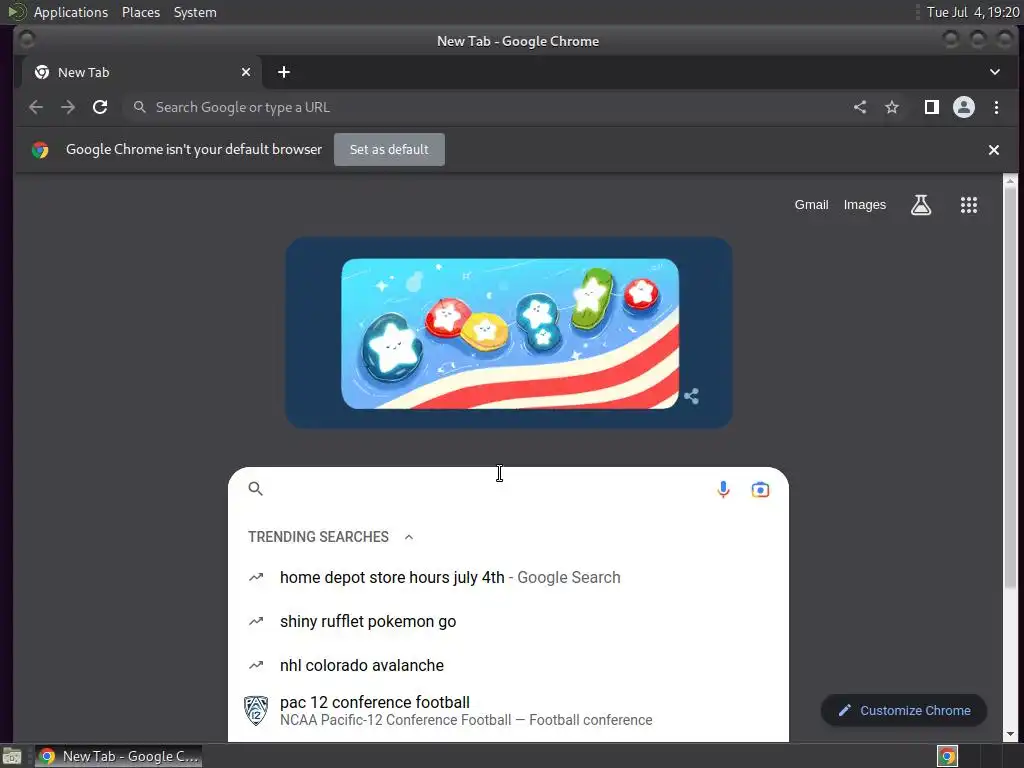This screenshot has height=768, width=1024.
Task: Select 'nhl colorado avalanche' suggestion
Action: 508,665
